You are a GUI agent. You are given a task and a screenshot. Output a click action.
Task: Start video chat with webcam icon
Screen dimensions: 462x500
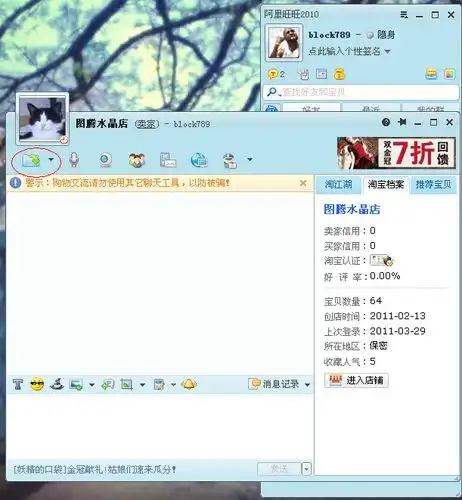(105, 160)
